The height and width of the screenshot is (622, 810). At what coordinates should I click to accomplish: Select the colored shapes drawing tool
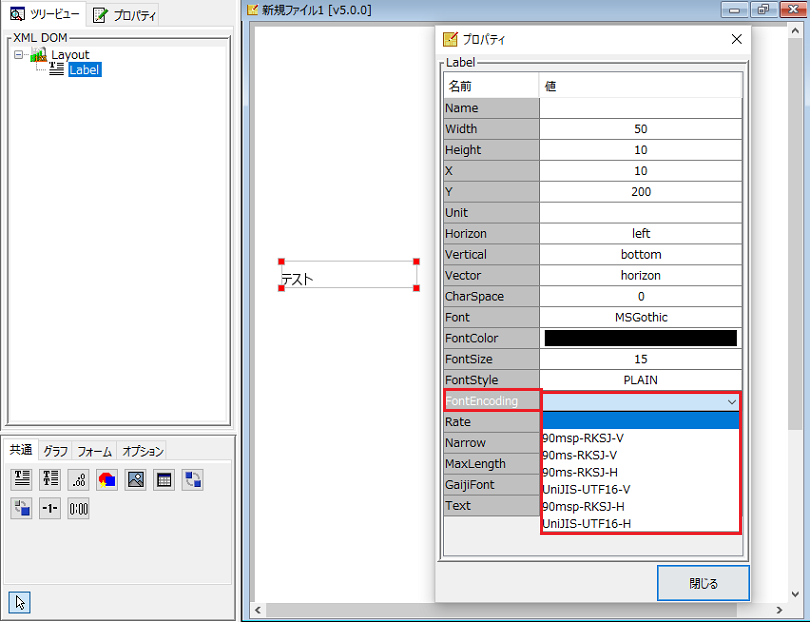tap(107, 479)
